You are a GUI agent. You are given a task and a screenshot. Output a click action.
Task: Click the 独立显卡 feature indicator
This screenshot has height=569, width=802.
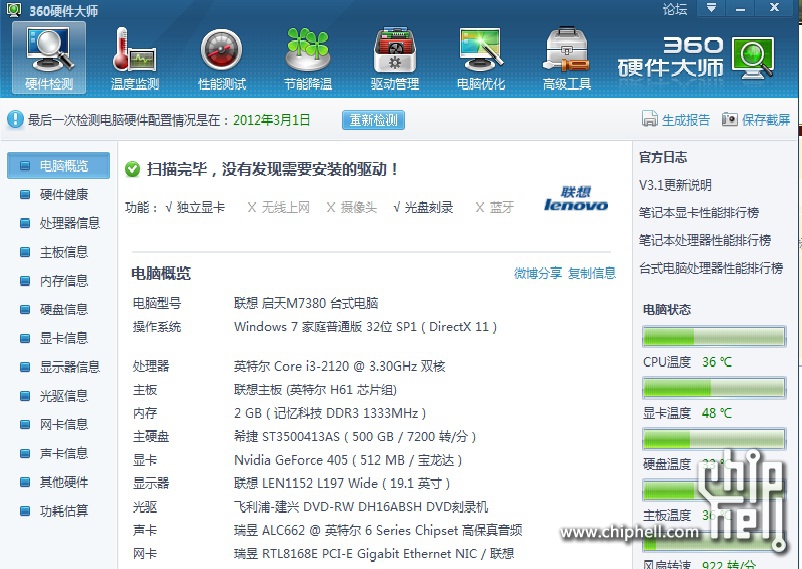195,207
